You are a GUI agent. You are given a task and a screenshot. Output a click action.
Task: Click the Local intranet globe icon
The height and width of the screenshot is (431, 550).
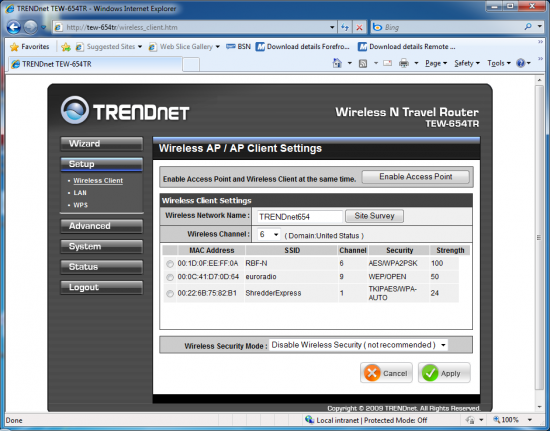[309, 420]
